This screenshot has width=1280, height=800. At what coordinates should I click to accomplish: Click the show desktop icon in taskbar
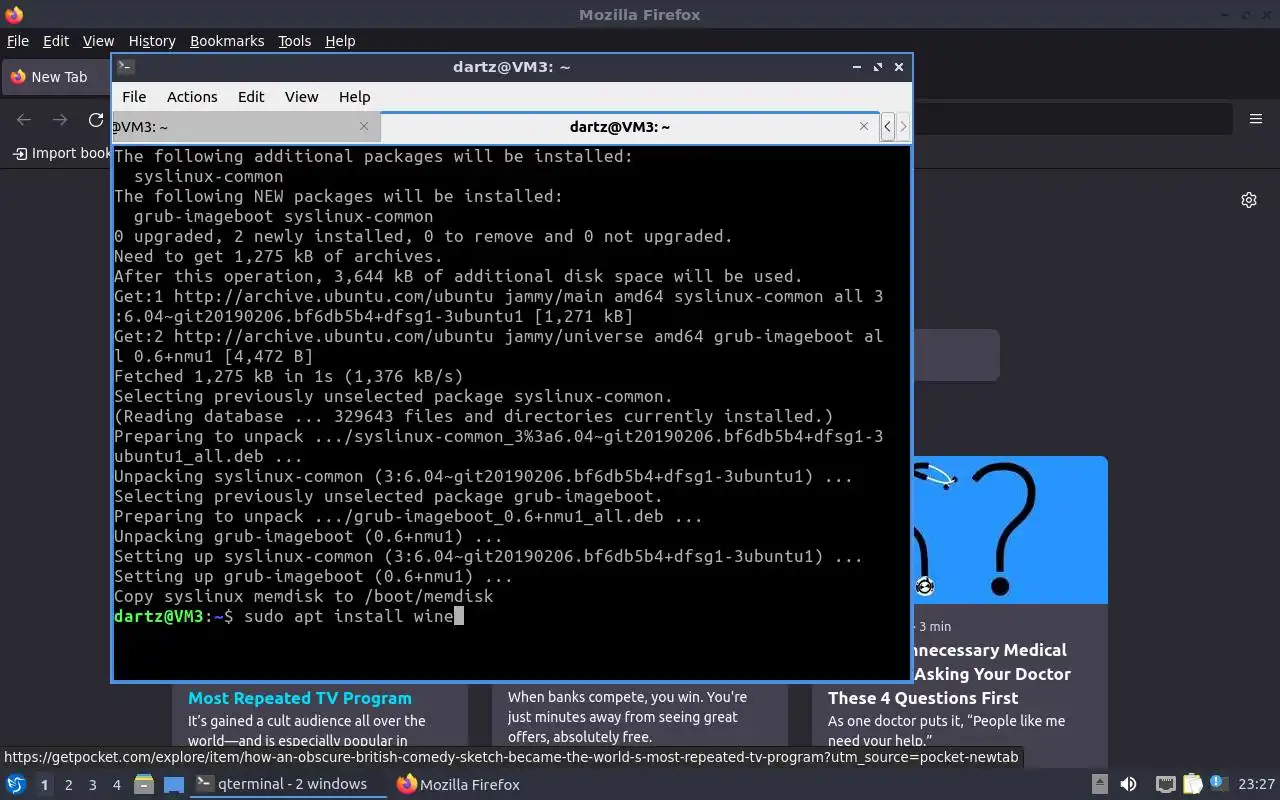coord(173,784)
